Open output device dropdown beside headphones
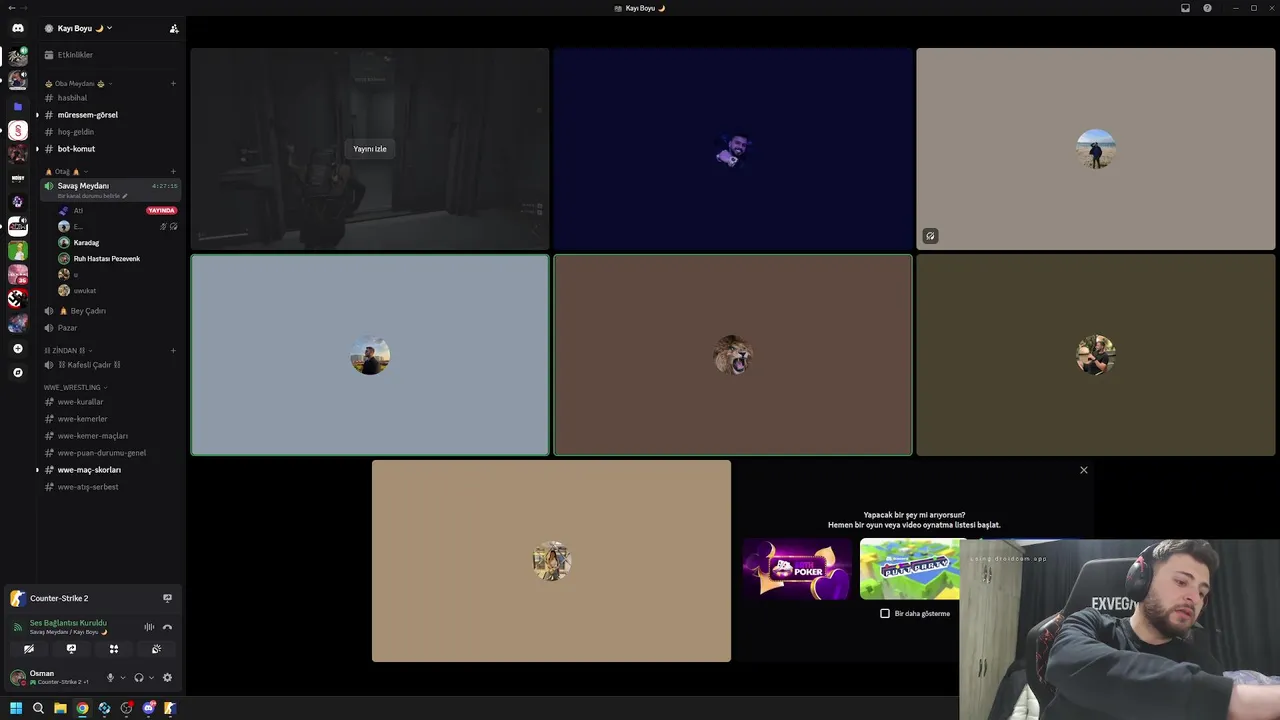 pos(151,678)
